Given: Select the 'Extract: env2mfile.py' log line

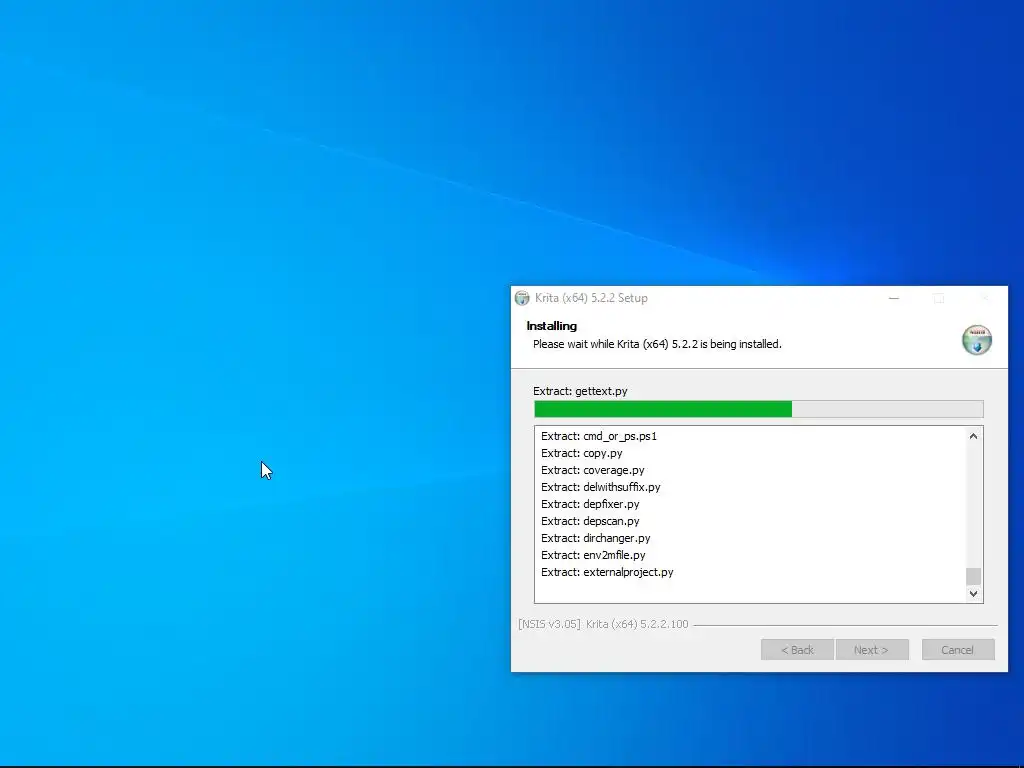Looking at the screenshot, I should (x=593, y=555).
